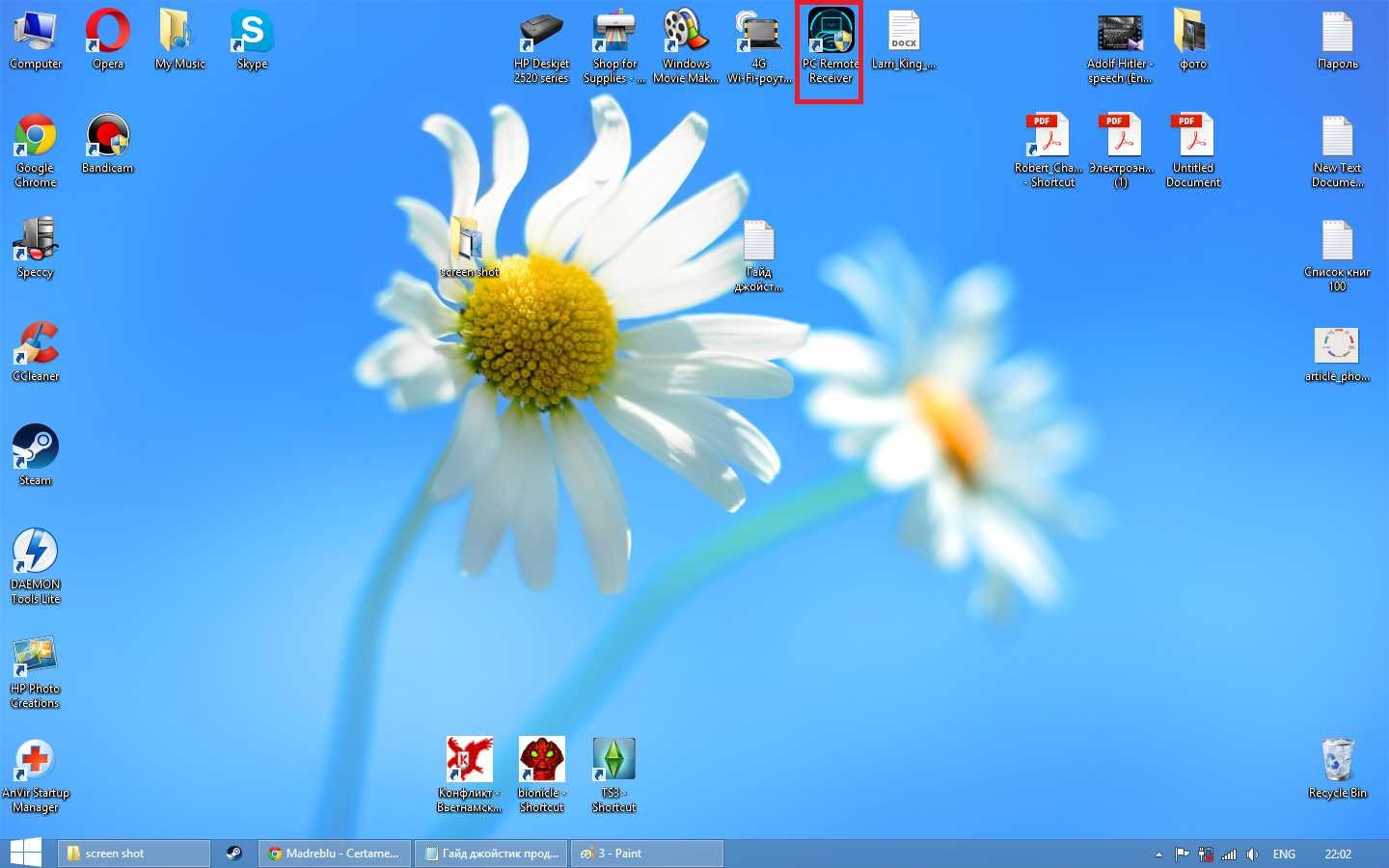The image size is (1389, 868).
Task: Select the AnVir Startup Manager shortcut
Action: pyautogui.click(x=36, y=776)
